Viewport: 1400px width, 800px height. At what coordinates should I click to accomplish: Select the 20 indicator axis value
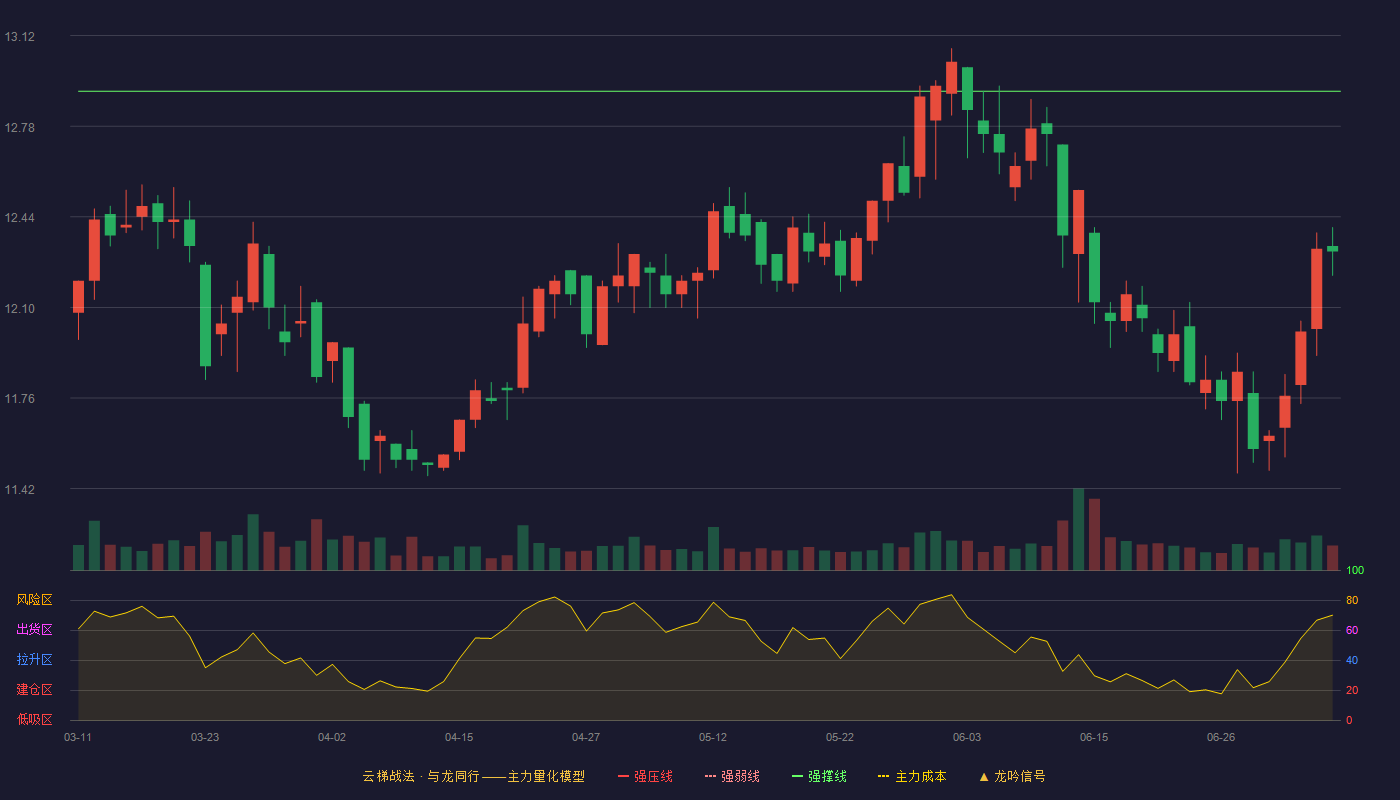[1352, 691]
